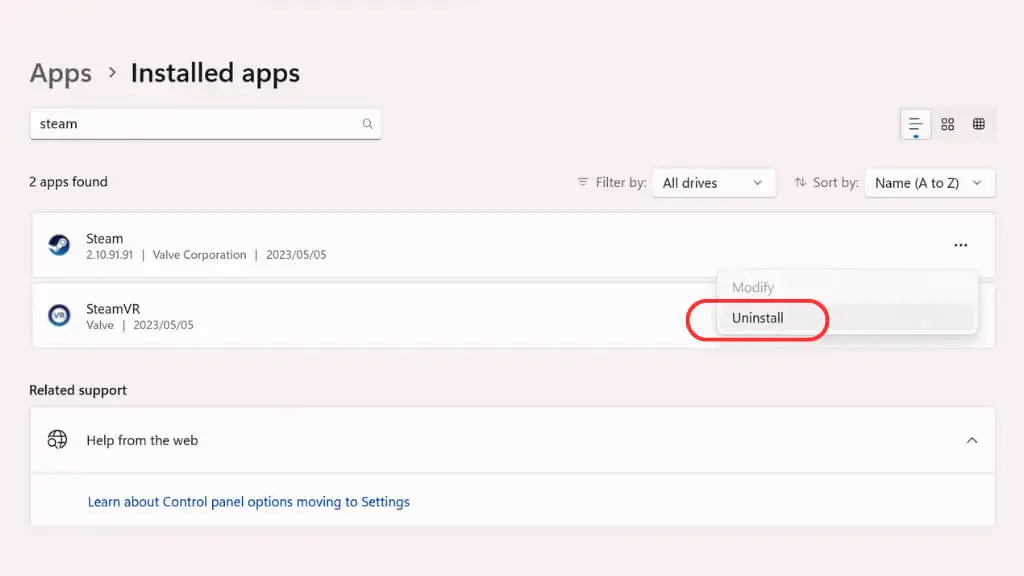The height and width of the screenshot is (576, 1024).
Task: Click the search box containing steam
Action: click(x=205, y=124)
